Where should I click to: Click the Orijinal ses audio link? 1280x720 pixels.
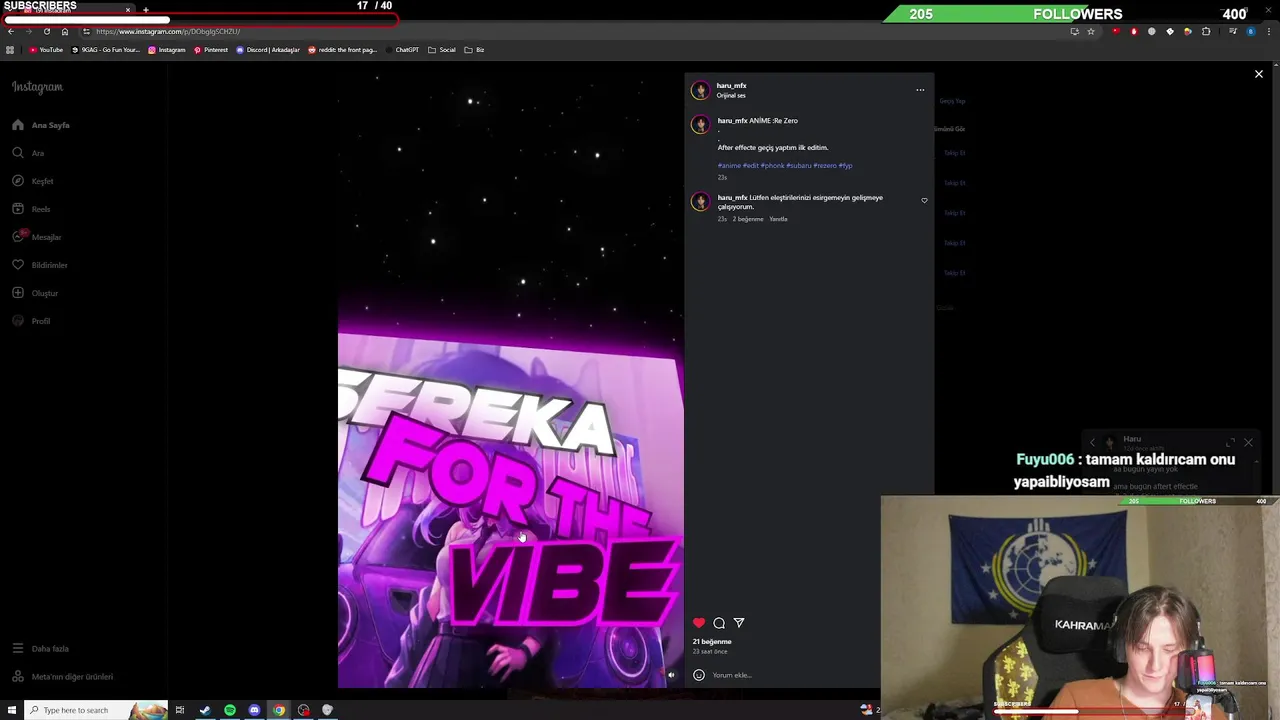pos(731,96)
